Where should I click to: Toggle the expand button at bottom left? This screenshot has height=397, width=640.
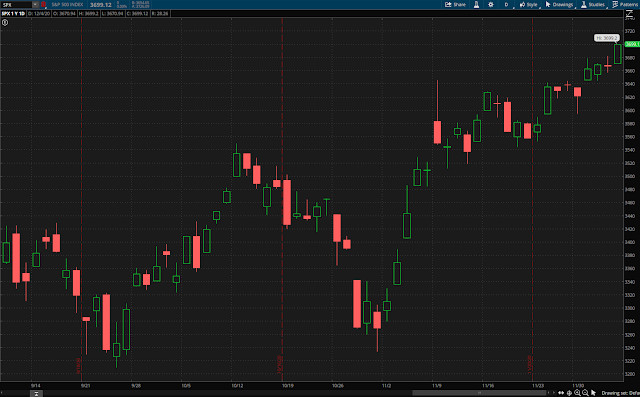36,393
